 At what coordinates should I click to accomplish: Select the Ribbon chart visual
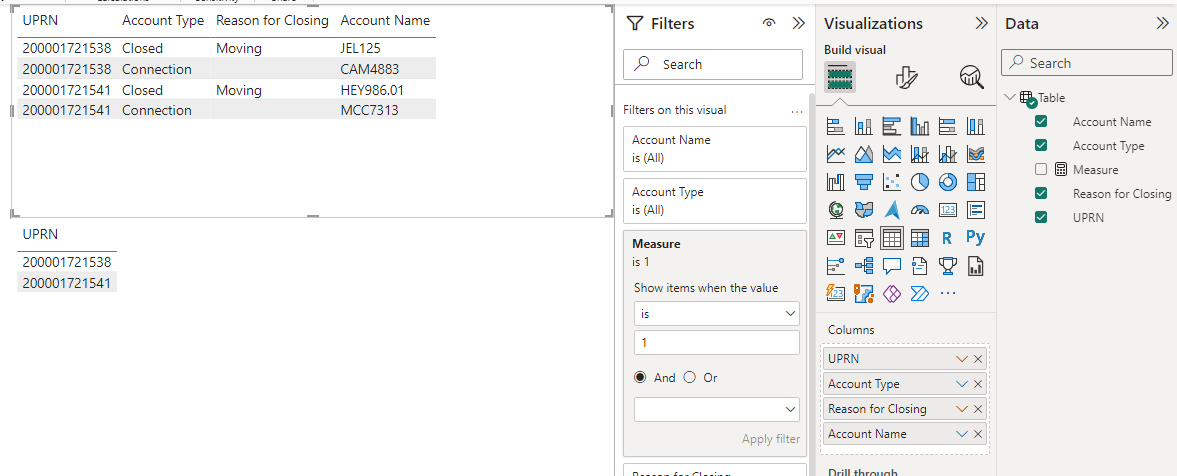point(976,154)
